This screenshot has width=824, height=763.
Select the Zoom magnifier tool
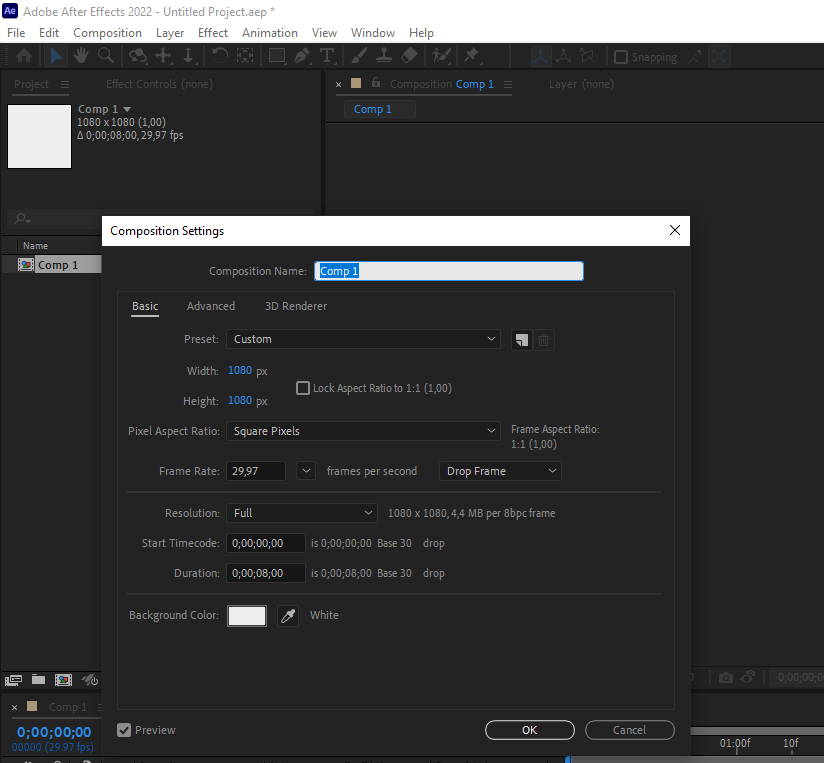click(106, 56)
